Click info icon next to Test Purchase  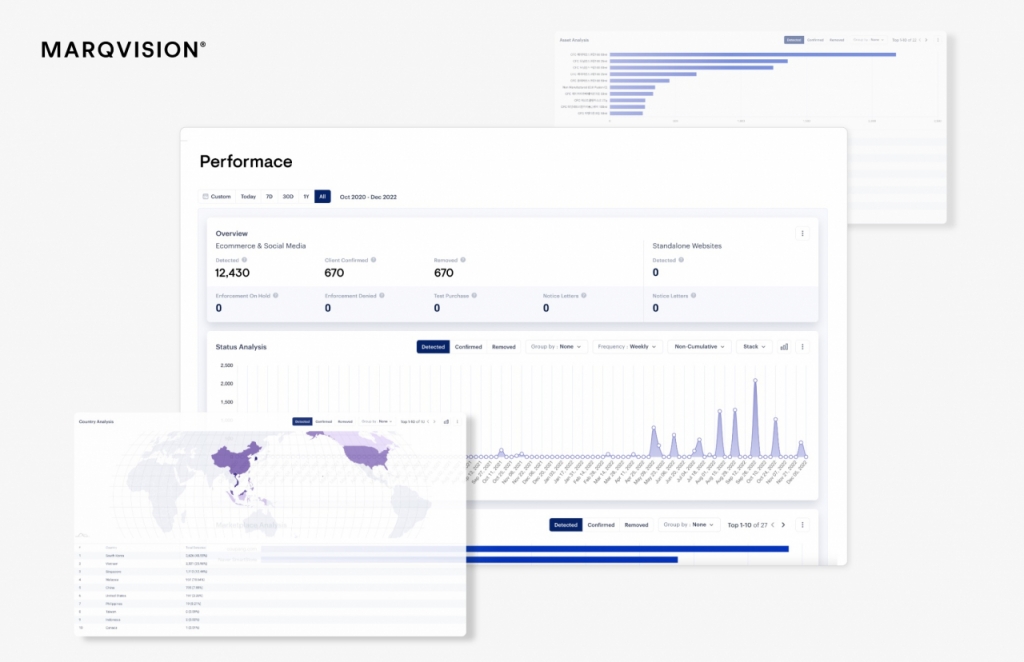pyautogui.click(x=474, y=296)
